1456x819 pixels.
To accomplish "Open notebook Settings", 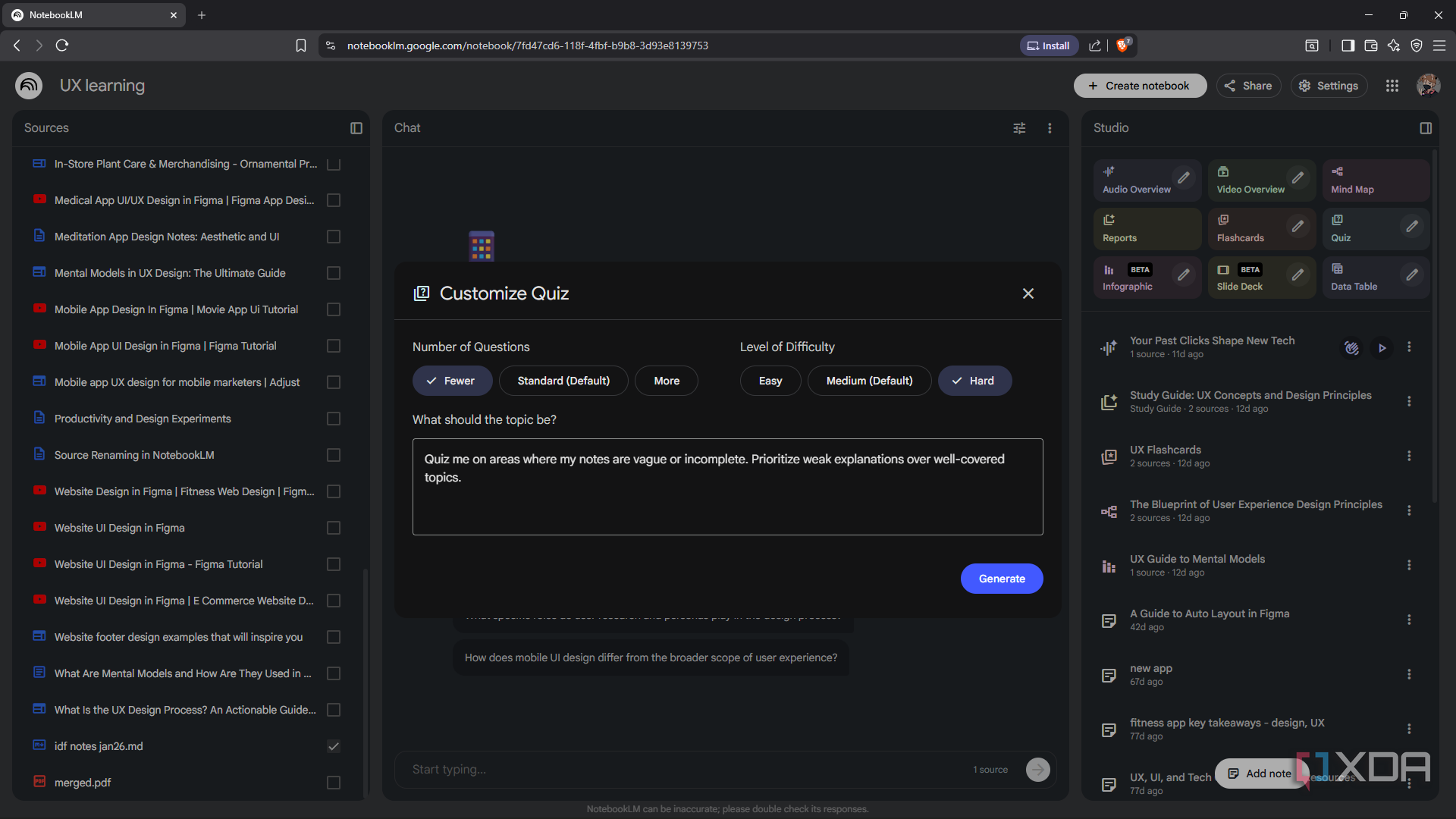I will pos(1329,86).
